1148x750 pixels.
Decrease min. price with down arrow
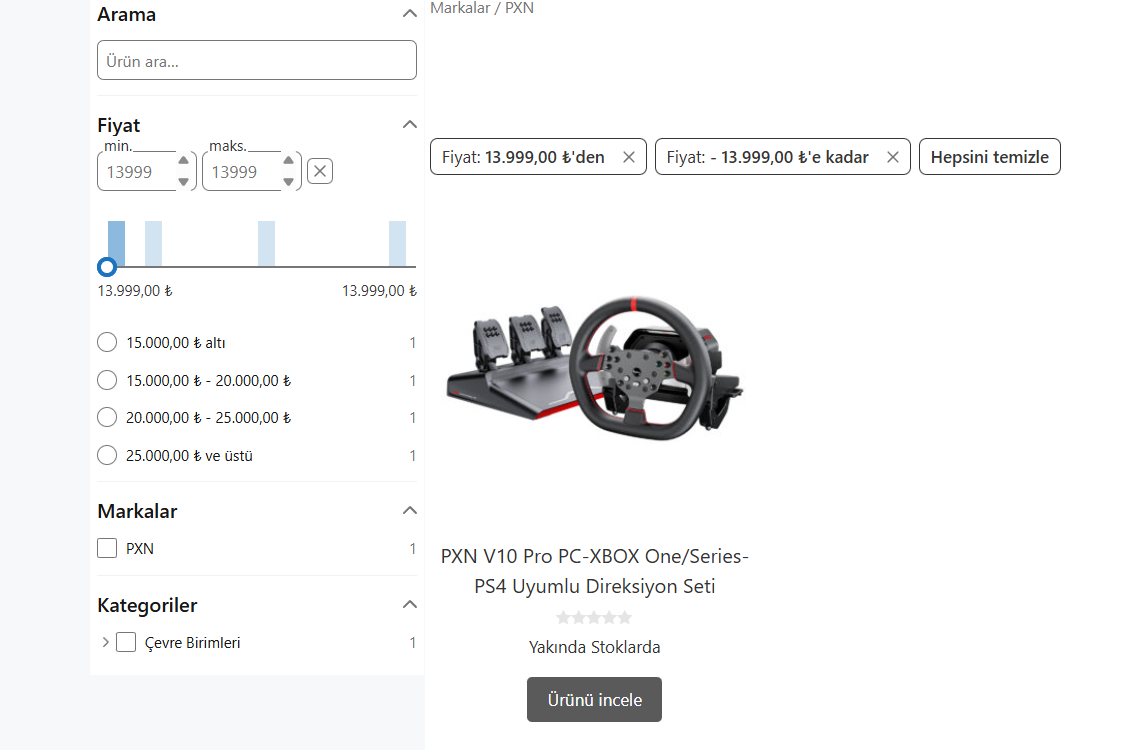pos(184,182)
